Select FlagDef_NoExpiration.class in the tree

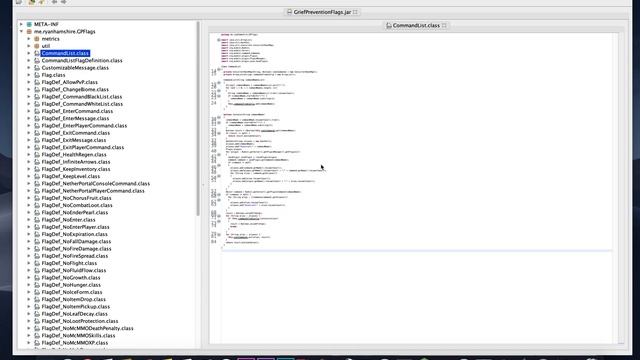[74, 234]
